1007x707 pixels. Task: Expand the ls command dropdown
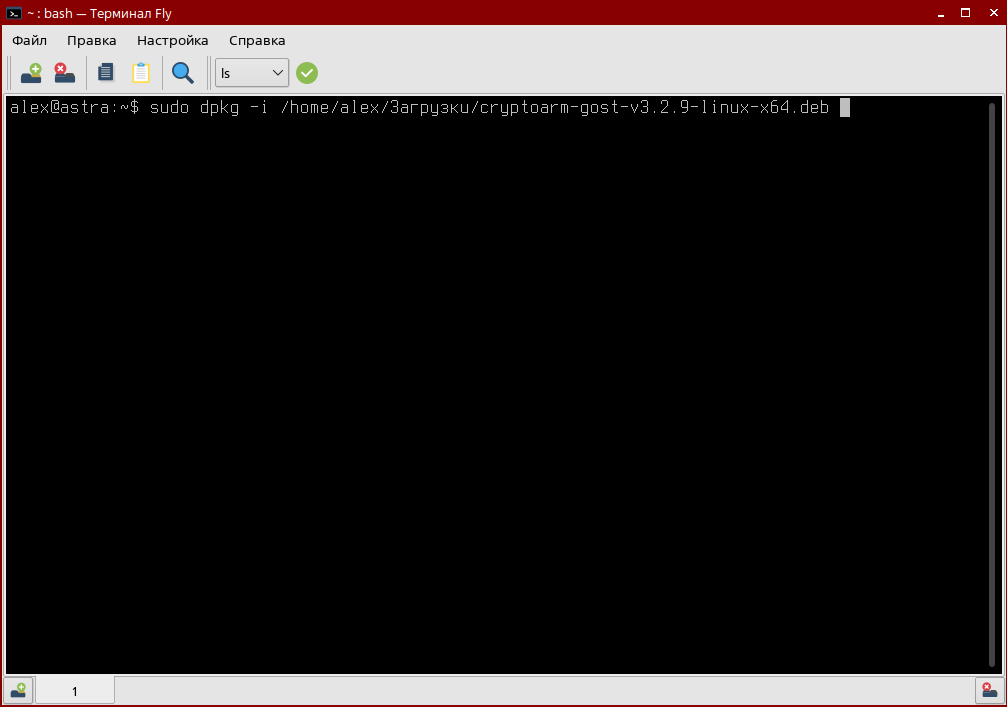point(279,72)
